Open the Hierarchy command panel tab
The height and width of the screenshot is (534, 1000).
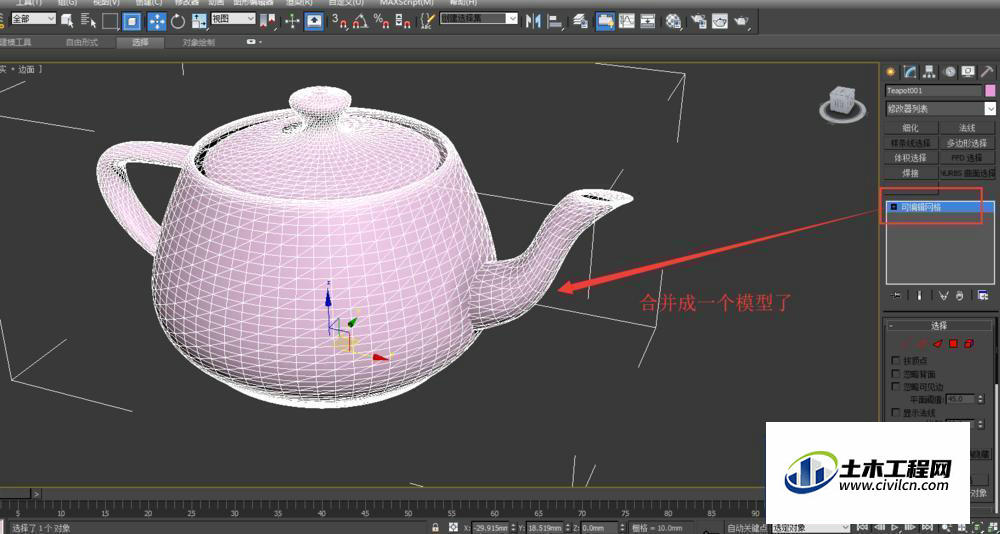point(930,71)
